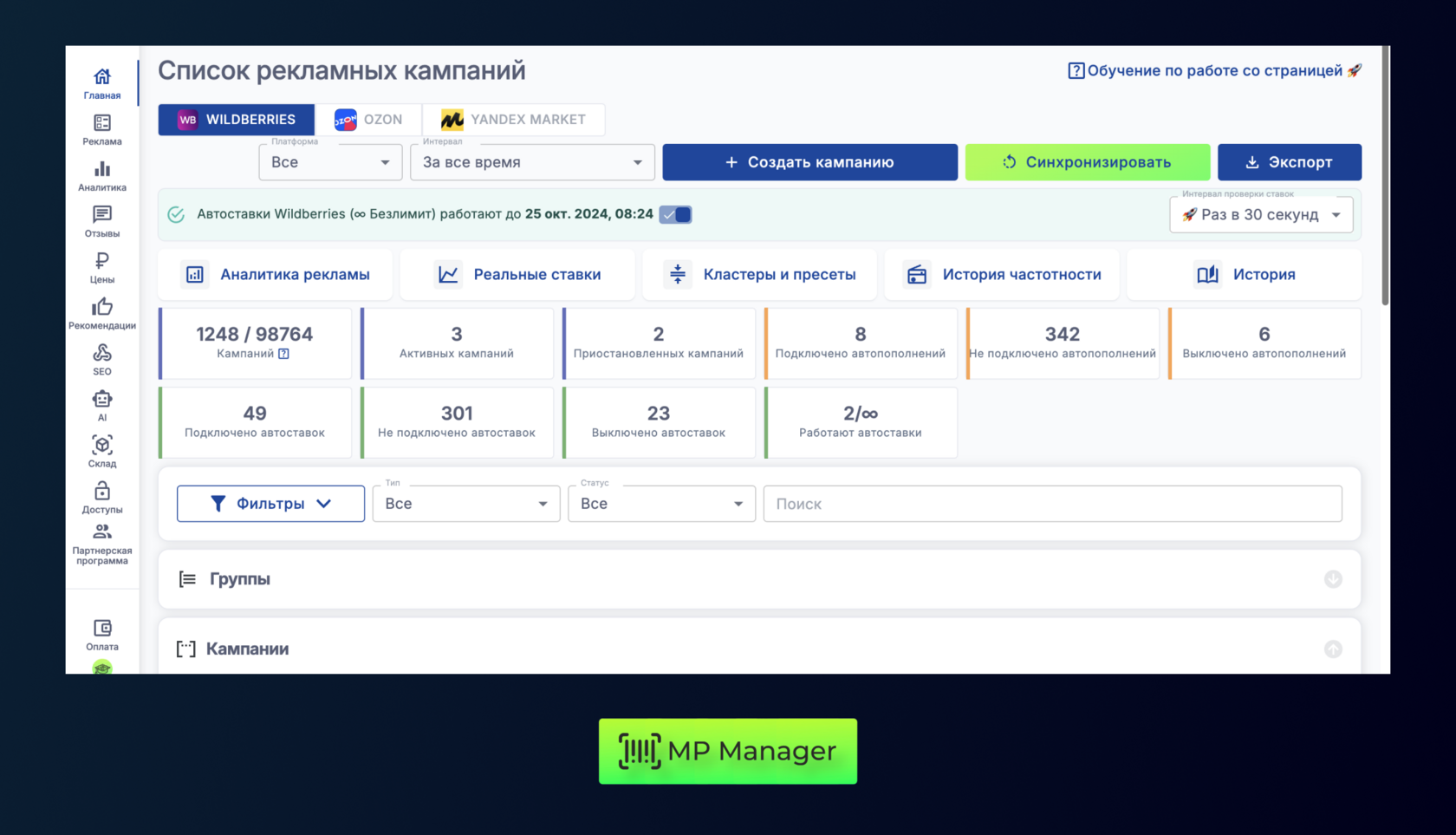Open the Интервал 'За все время' dropdown
This screenshot has width=1456, height=835.
[x=532, y=162]
